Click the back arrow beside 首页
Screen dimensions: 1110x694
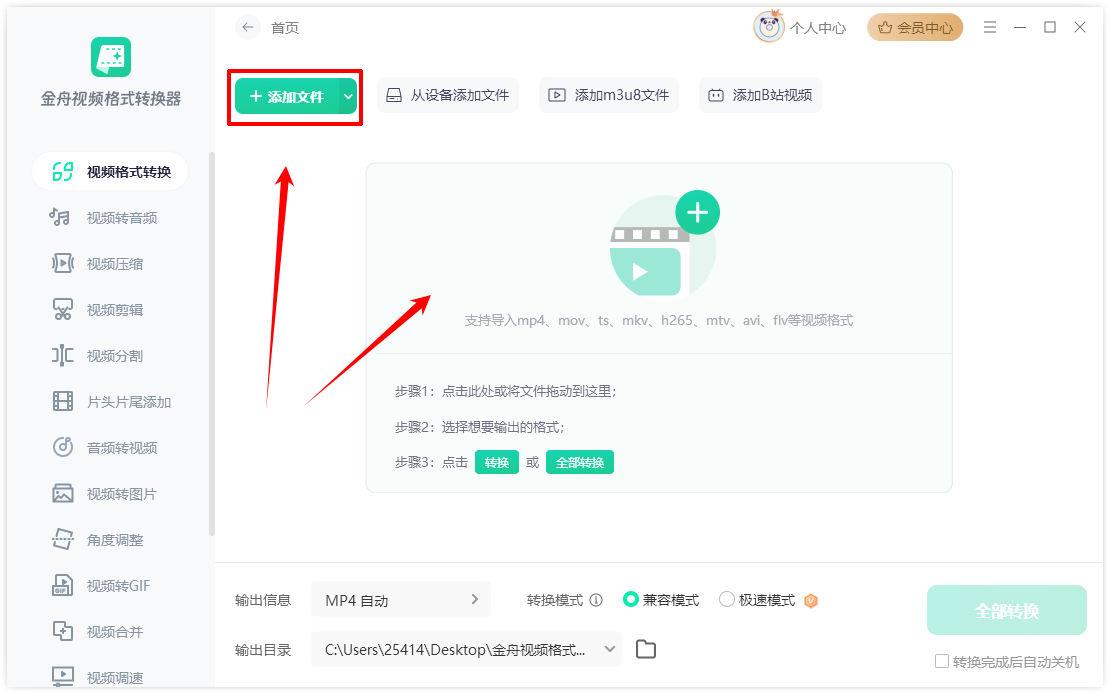pyautogui.click(x=247, y=28)
